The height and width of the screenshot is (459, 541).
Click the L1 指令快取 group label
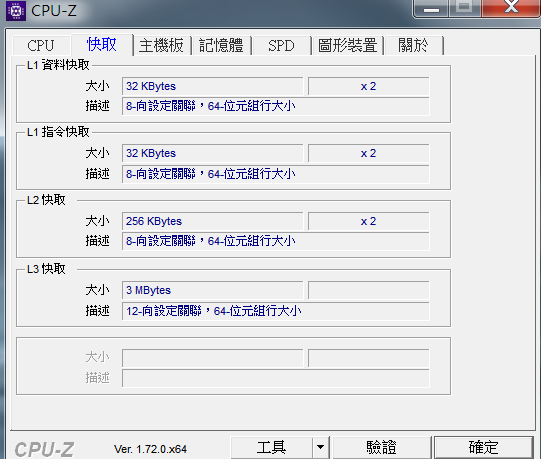pyautogui.click(x=58, y=132)
